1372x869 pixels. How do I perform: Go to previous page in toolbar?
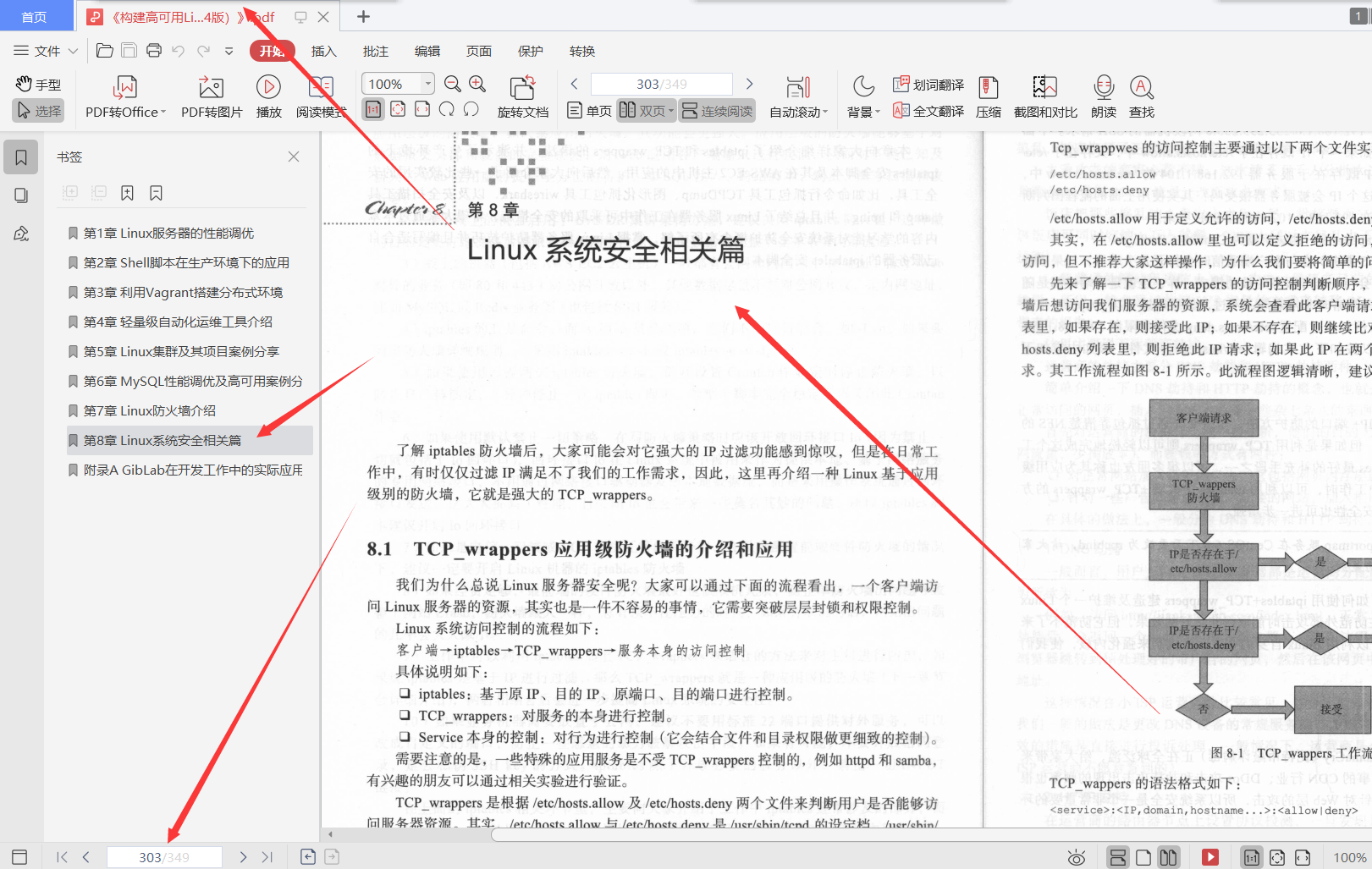[575, 84]
